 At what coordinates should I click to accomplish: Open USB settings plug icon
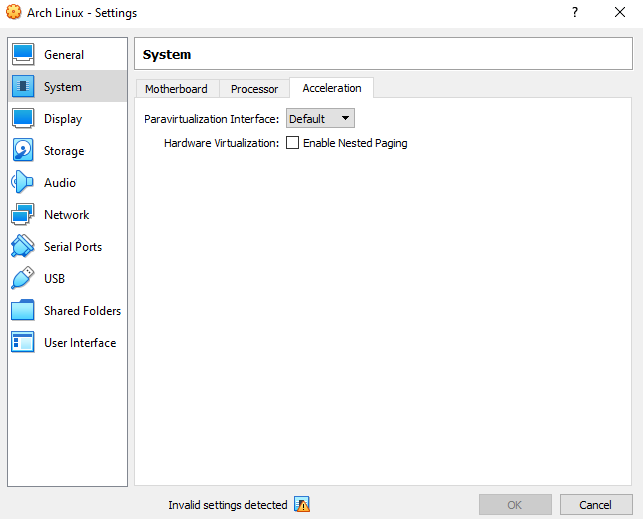(23, 278)
